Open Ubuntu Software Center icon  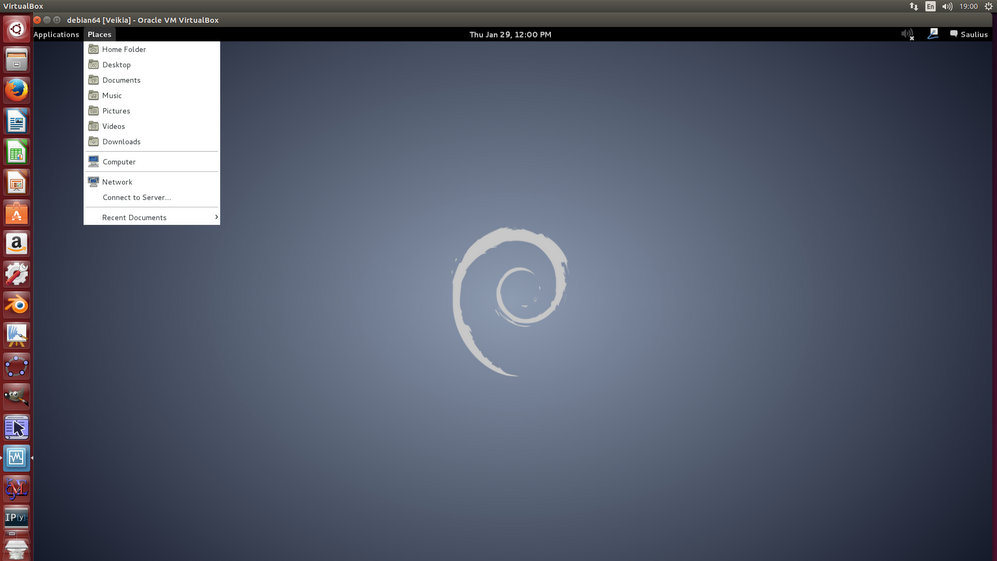[16, 213]
